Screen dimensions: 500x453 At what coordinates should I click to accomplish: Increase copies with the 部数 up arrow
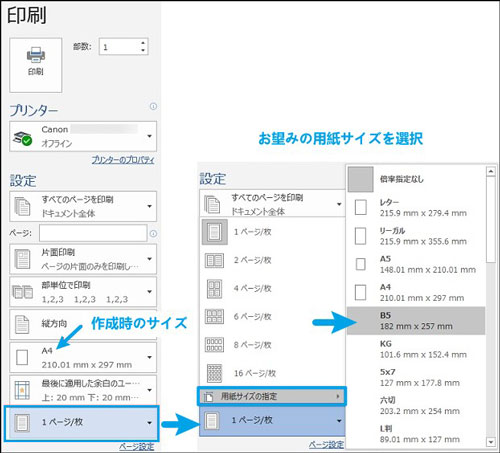143,43
